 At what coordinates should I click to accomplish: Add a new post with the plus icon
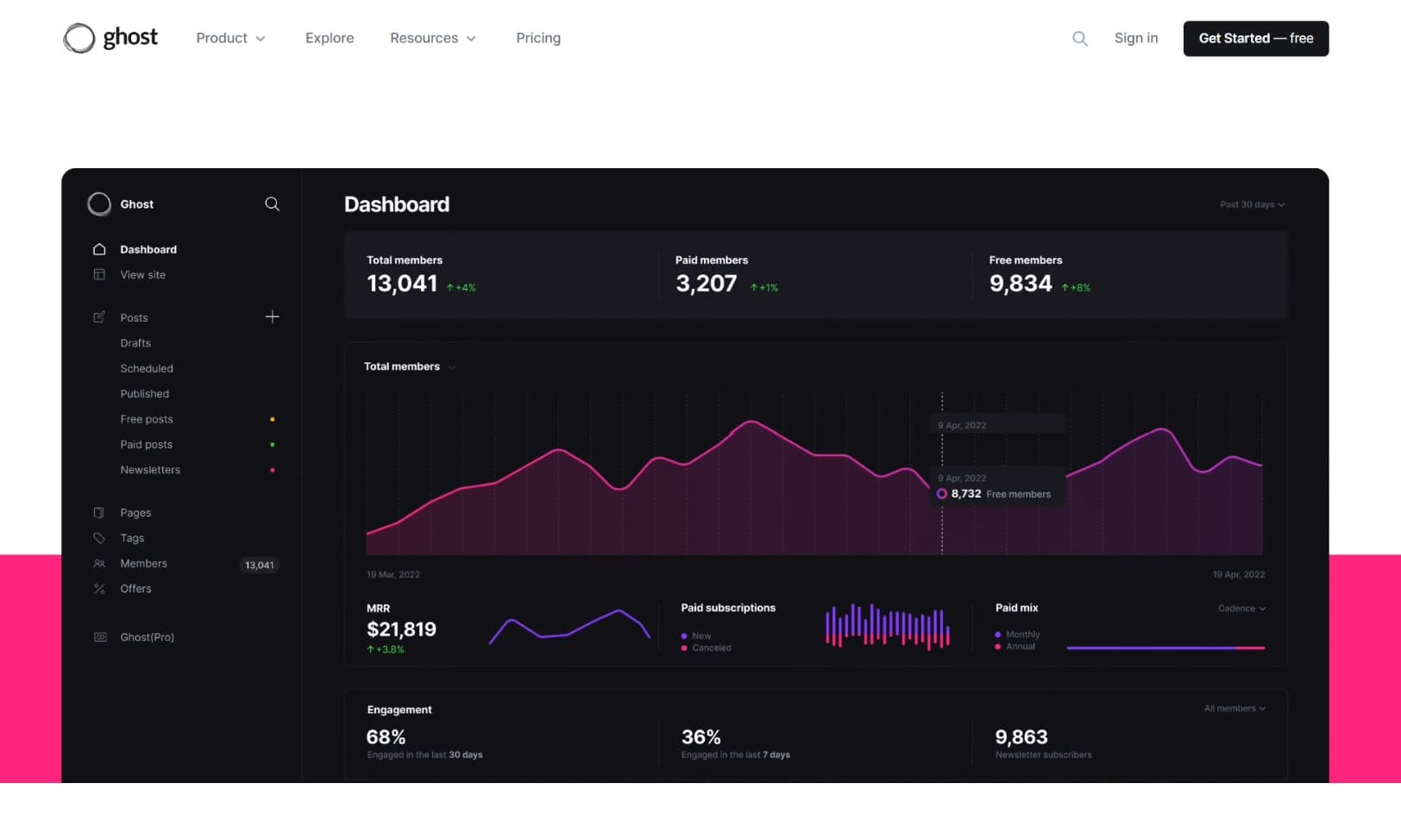pos(272,317)
